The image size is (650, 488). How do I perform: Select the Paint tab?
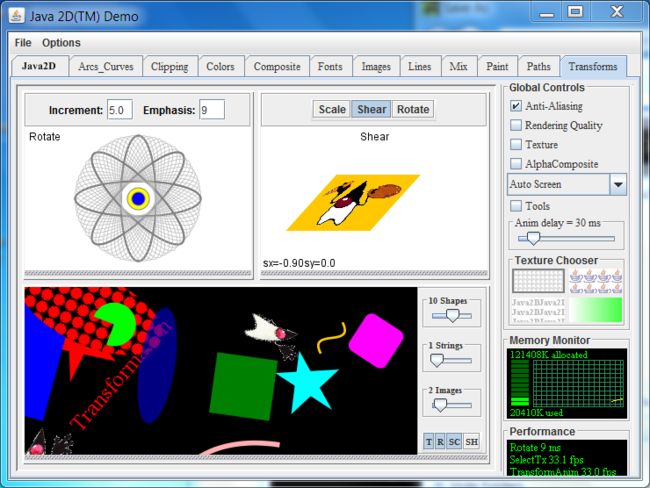pyautogui.click(x=497, y=66)
